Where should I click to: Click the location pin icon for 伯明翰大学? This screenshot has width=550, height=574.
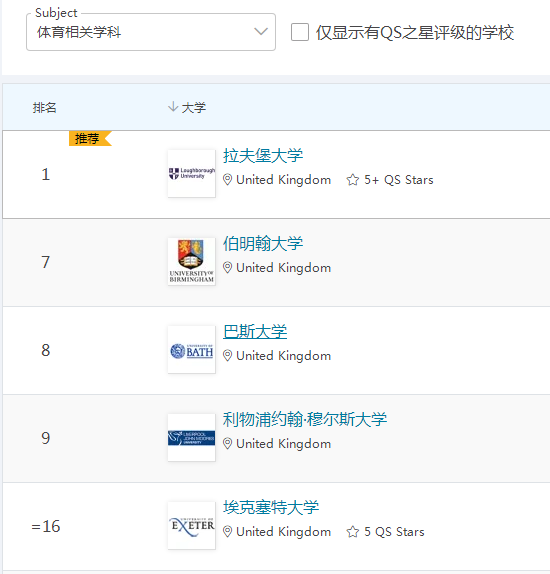227,268
